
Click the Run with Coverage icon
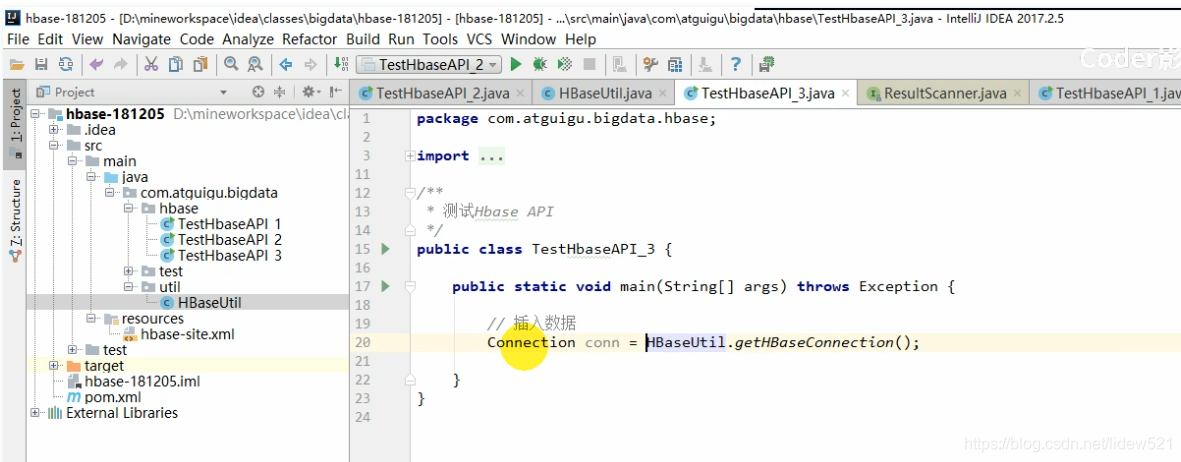click(x=565, y=65)
